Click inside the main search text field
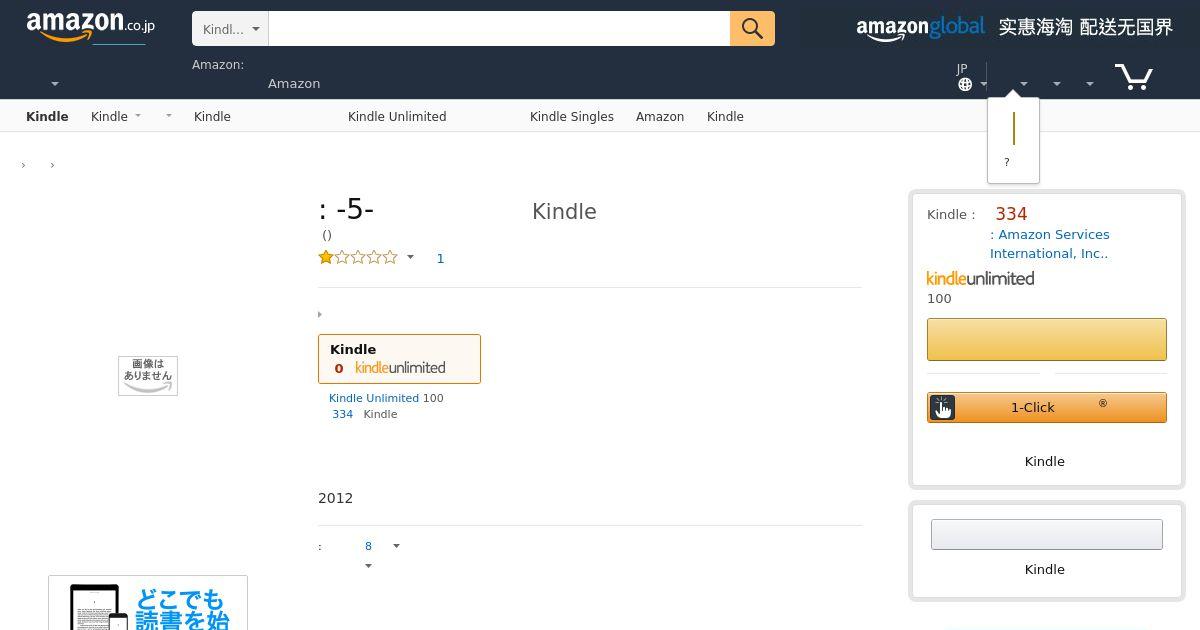The image size is (1200, 630). pyautogui.click(x=498, y=29)
